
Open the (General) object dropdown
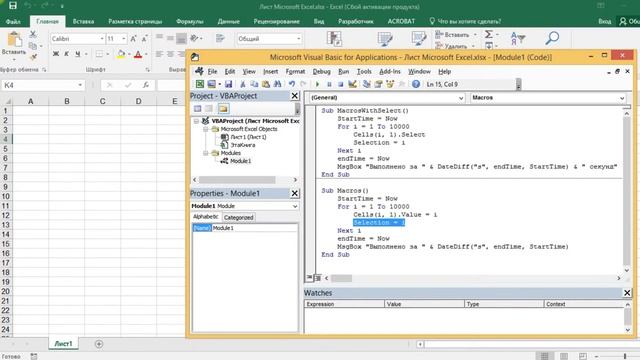461,98
